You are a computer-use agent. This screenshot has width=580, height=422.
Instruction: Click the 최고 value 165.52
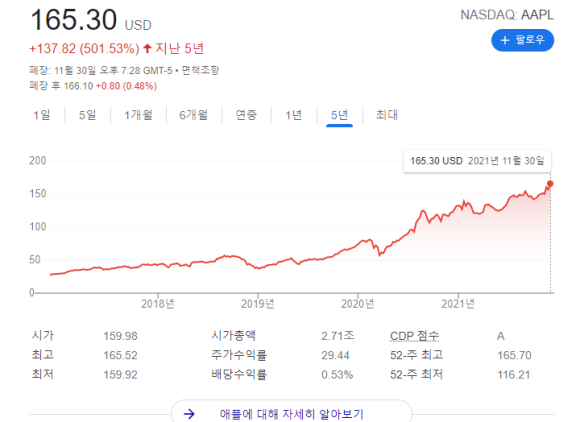pyautogui.click(x=120, y=355)
